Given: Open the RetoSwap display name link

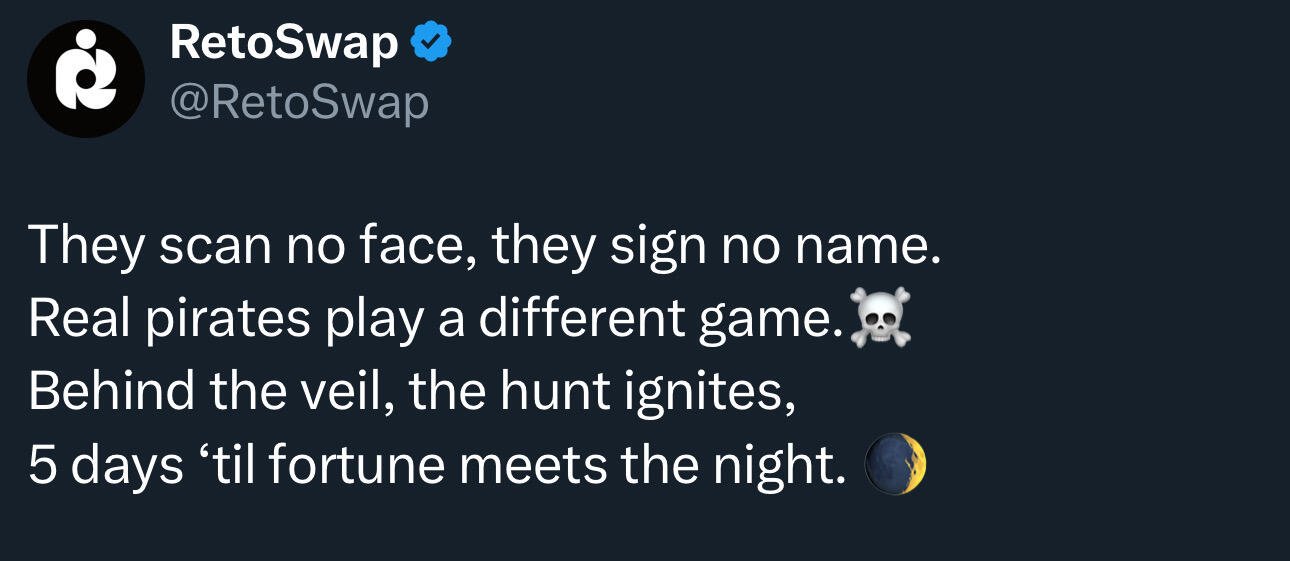Looking at the screenshot, I should coord(284,43).
